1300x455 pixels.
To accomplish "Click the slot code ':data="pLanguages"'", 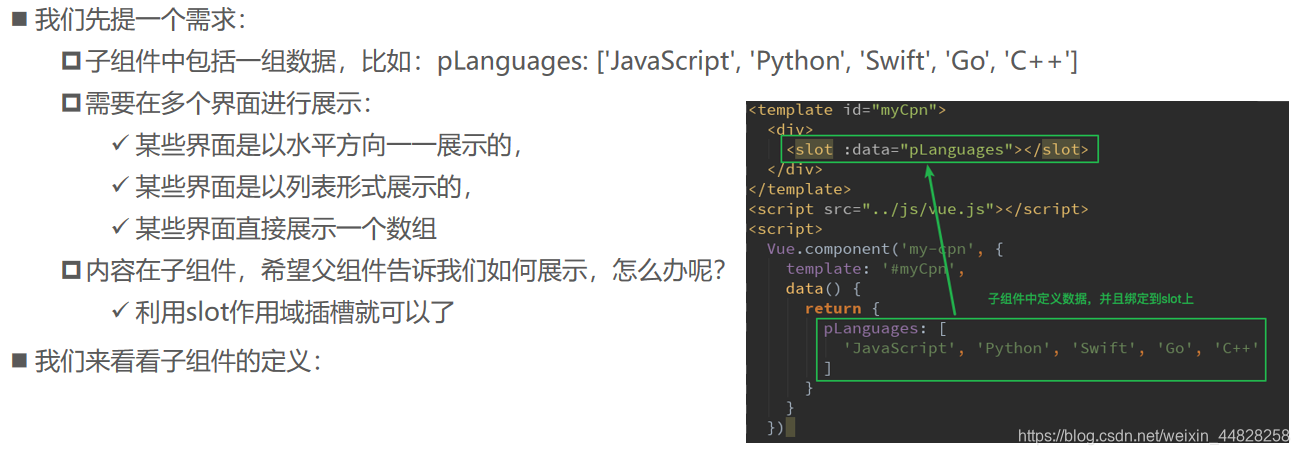I will pos(928,150).
